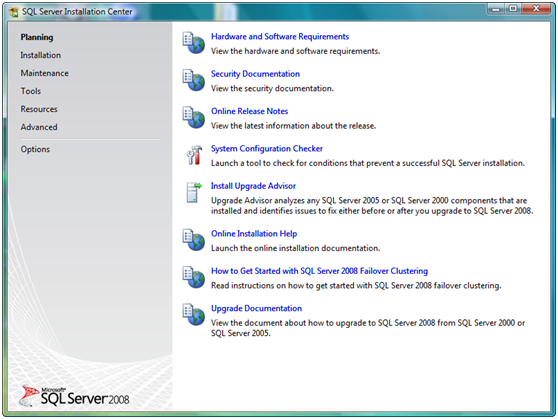Open the Online Release Notes link
The height and width of the screenshot is (419, 558).
[x=249, y=111]
